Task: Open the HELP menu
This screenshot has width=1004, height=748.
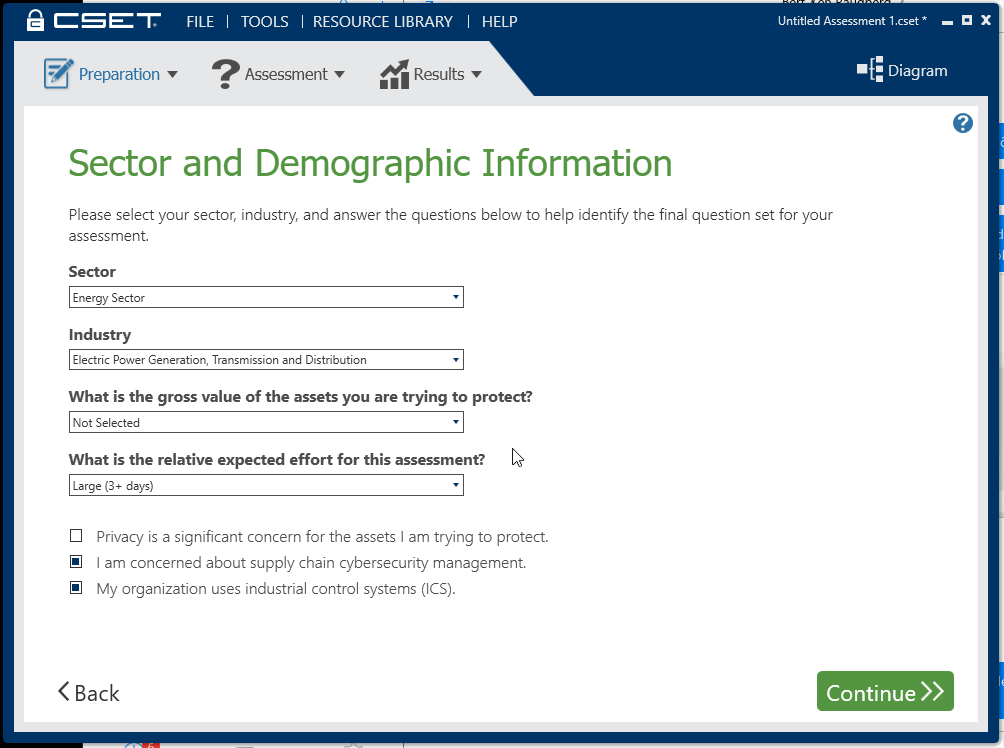Action: [x=499, y=21]
